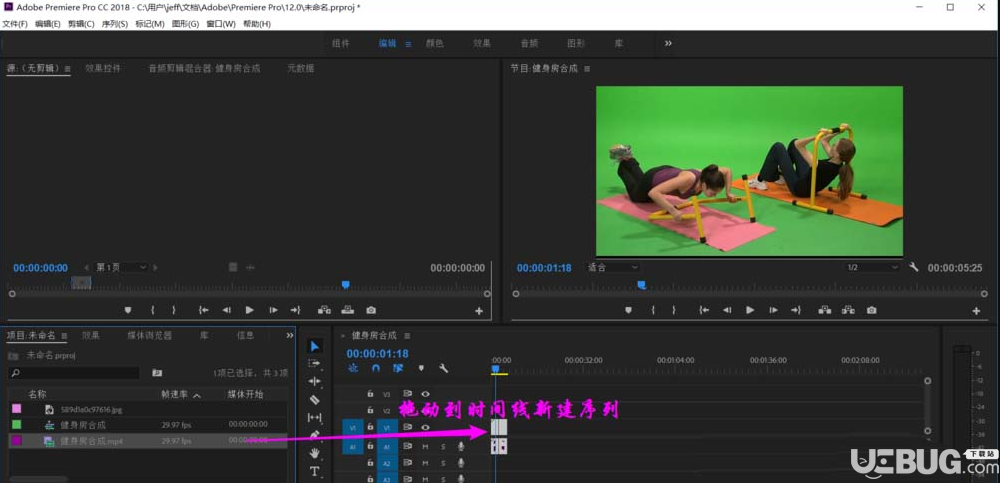Click Extract button in Program monitor
This screenshot has height=483, width=1000.
(848, 310)
